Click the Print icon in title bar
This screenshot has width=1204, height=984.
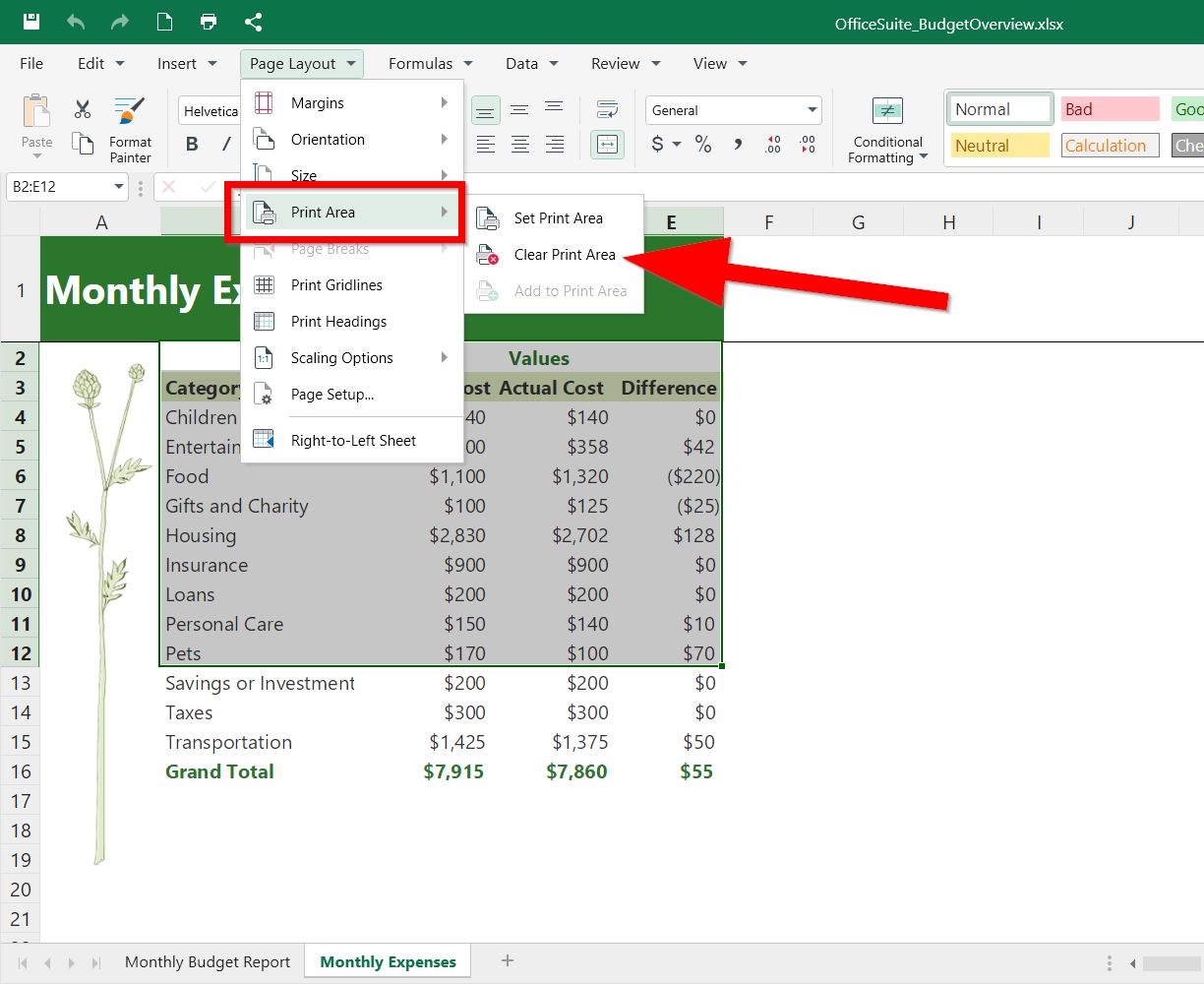pyautogui.click(x=209, y=22)
